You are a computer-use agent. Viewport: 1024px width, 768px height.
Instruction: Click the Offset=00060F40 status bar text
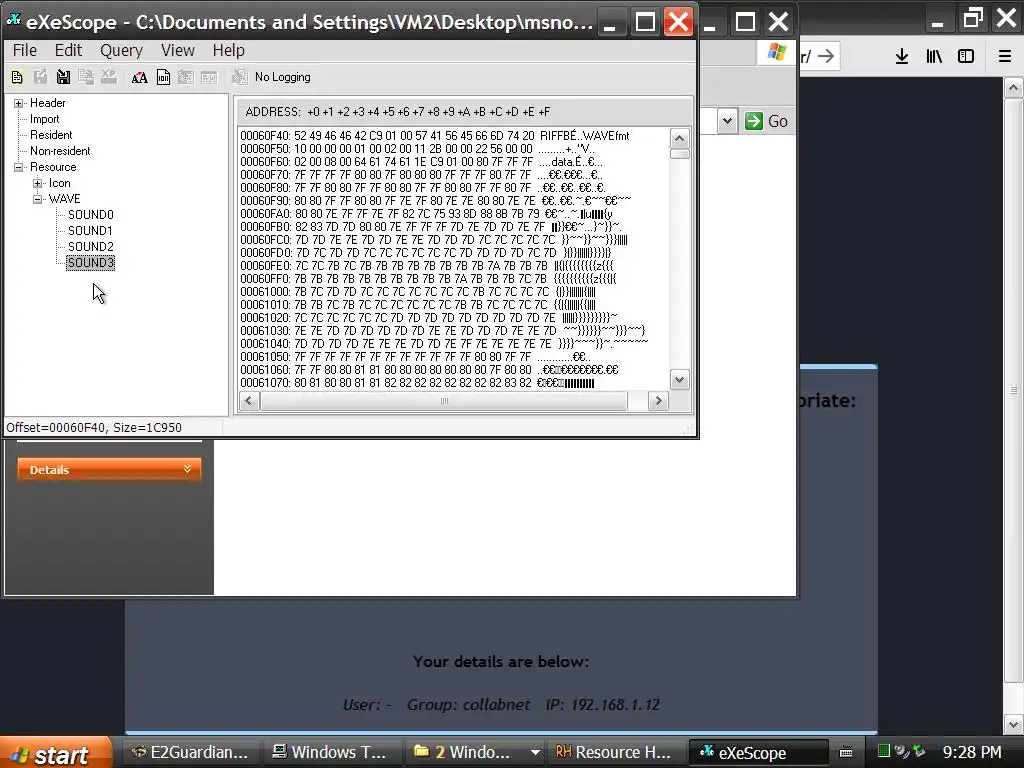point(94,428)
